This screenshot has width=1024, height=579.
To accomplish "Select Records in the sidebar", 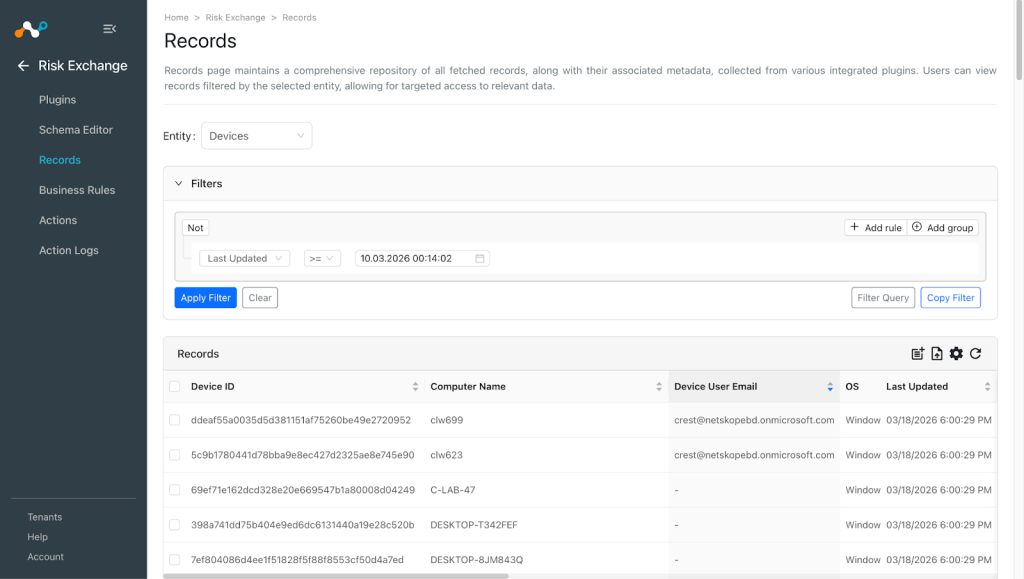I will (59, 160).
